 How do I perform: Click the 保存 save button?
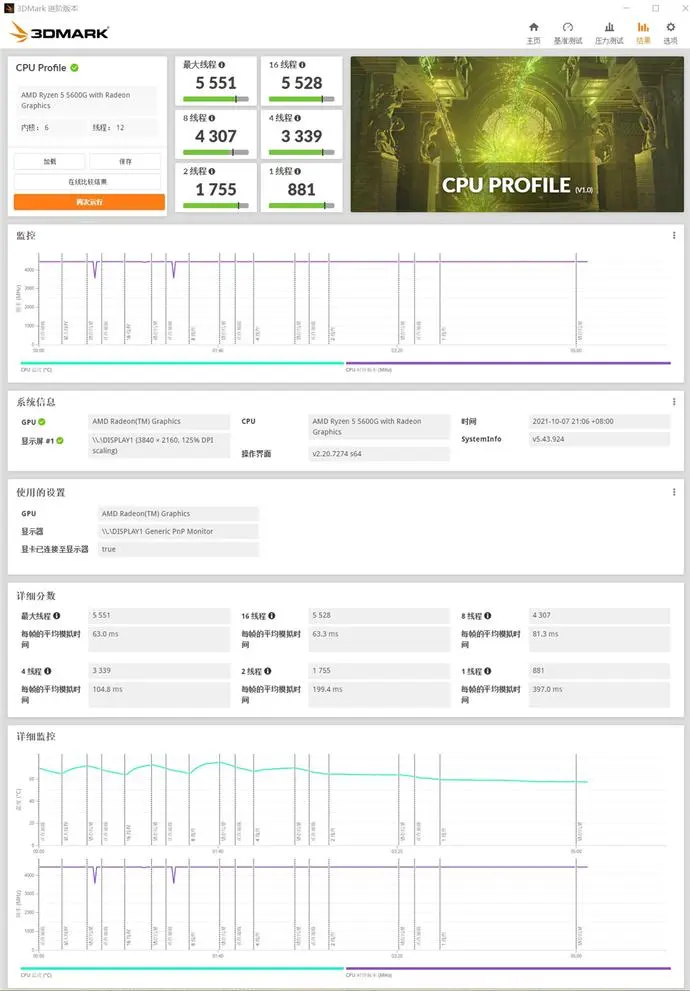click(125, 161)
